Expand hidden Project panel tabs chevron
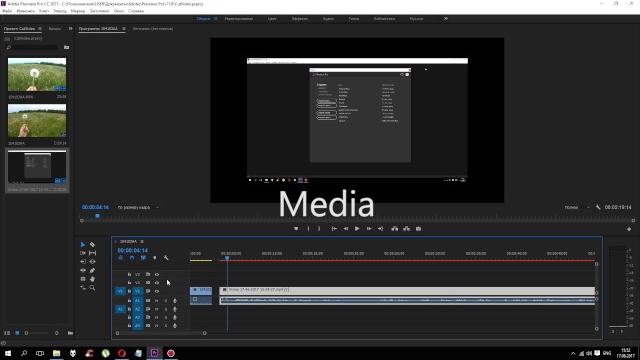This screenshot has width=640, height=360. 71,29
